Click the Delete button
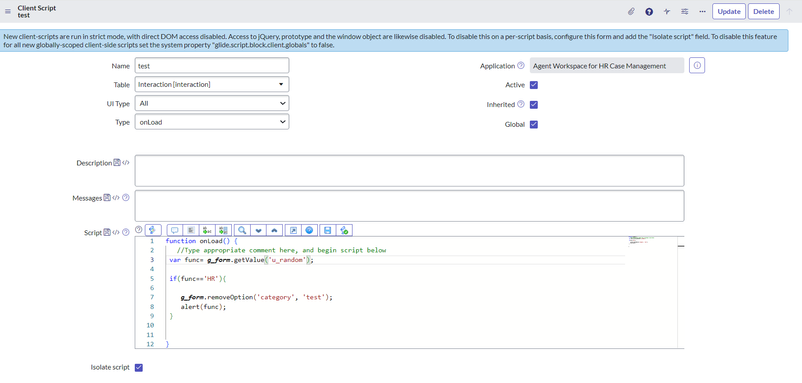Image resolution: width=802 pixels, height=383 pixels. click(764, 11)
